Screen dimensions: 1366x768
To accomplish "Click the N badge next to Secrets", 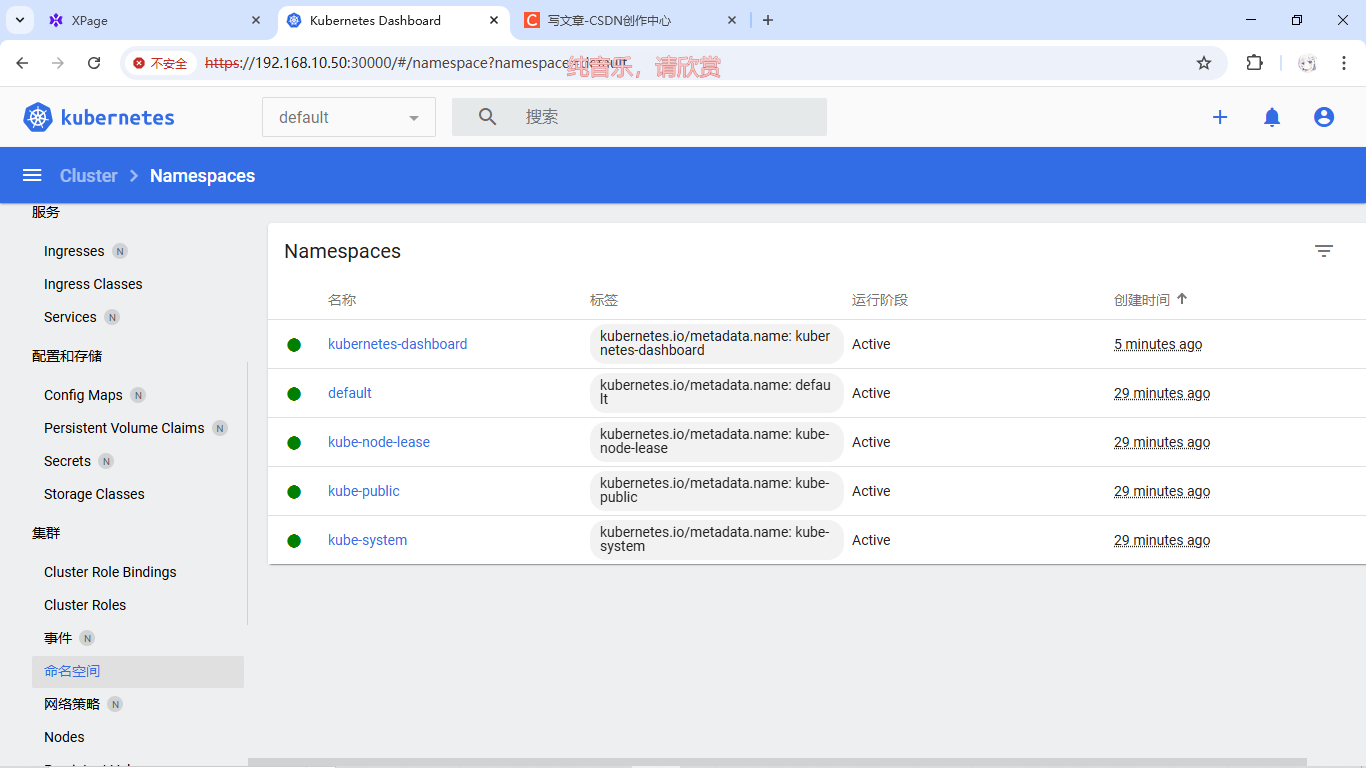I will (x=106, y=461).
